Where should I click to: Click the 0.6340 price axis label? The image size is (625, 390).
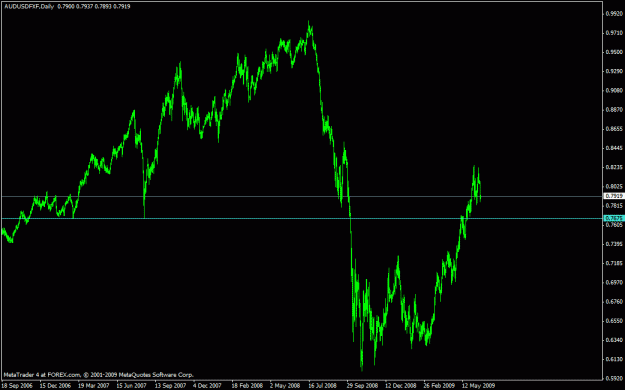tap(614, 340)
